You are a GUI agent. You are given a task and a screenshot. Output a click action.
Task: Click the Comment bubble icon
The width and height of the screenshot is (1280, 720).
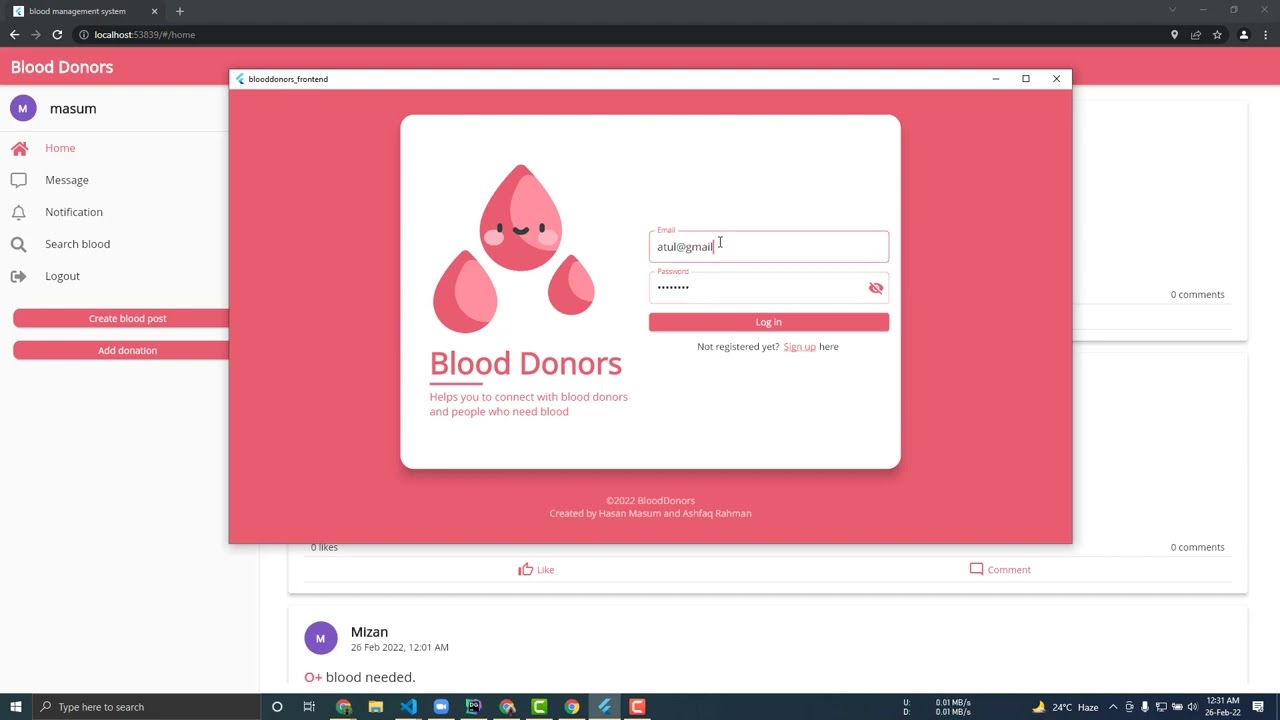(976, 569)
